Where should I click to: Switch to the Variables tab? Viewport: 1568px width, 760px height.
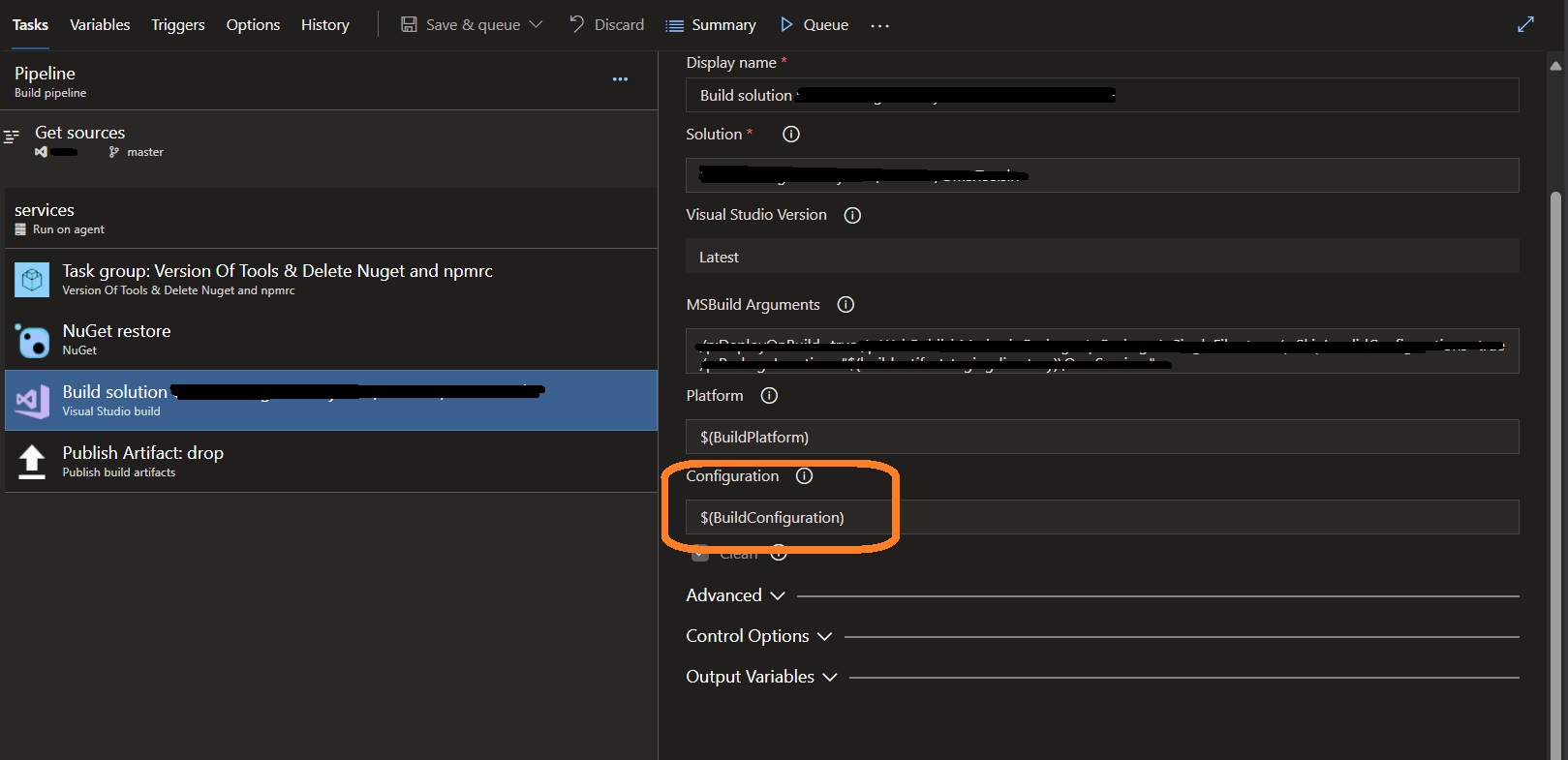click(100, 24)
